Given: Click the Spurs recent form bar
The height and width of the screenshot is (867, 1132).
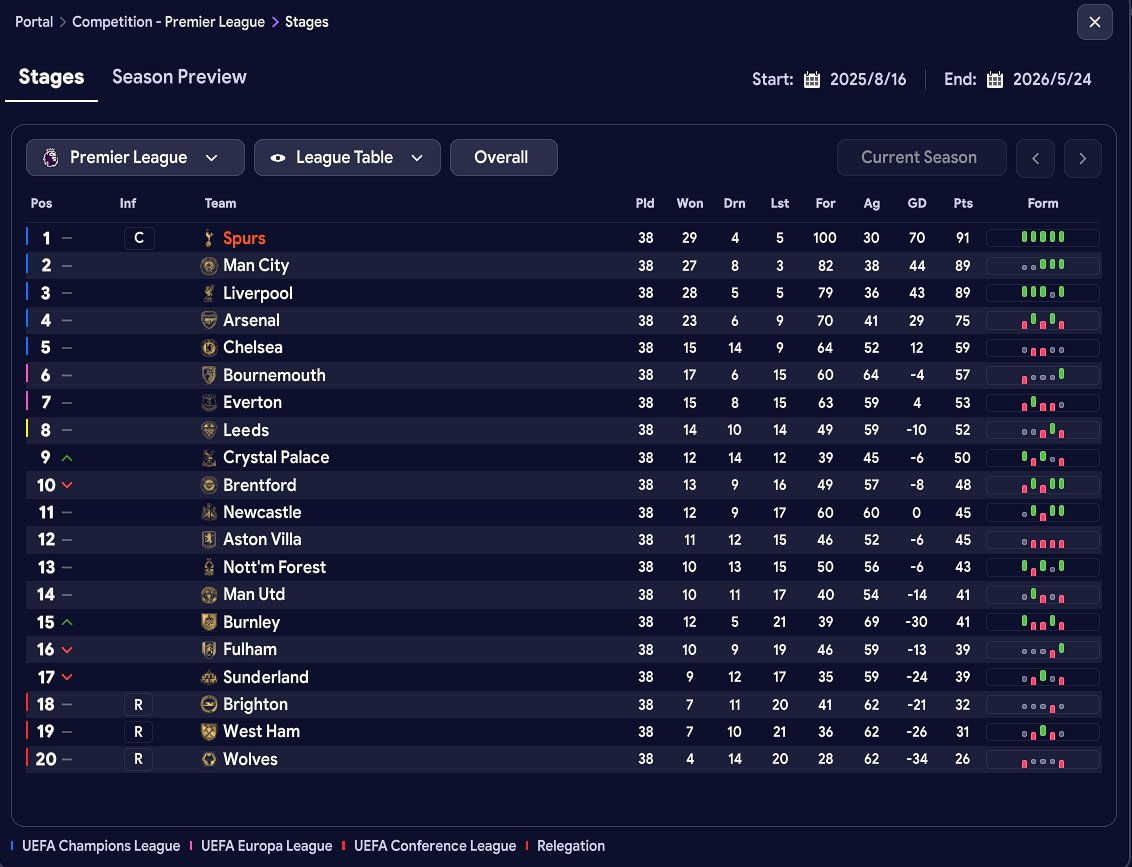Looking at the screenshot, I should click(1042, 238).
